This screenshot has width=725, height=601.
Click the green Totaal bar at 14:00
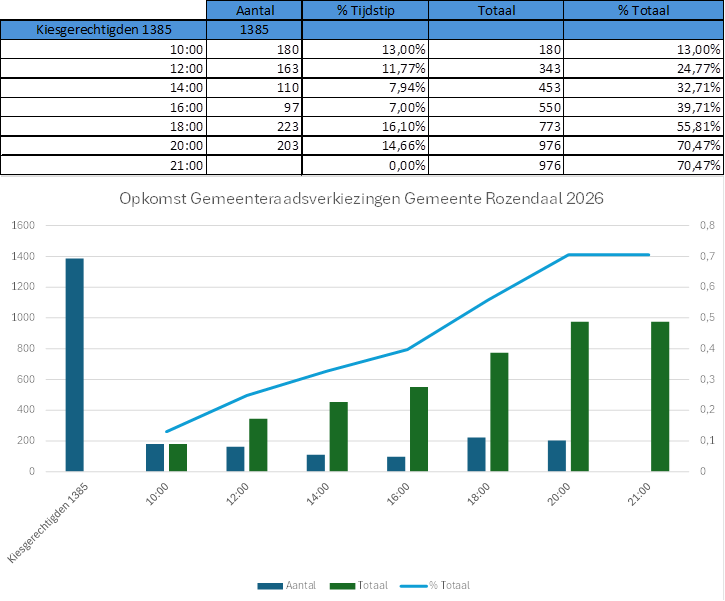point(339,436)
